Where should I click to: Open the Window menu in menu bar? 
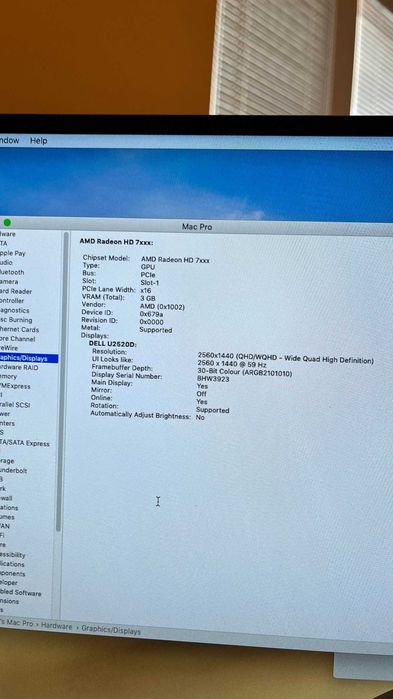9,140
